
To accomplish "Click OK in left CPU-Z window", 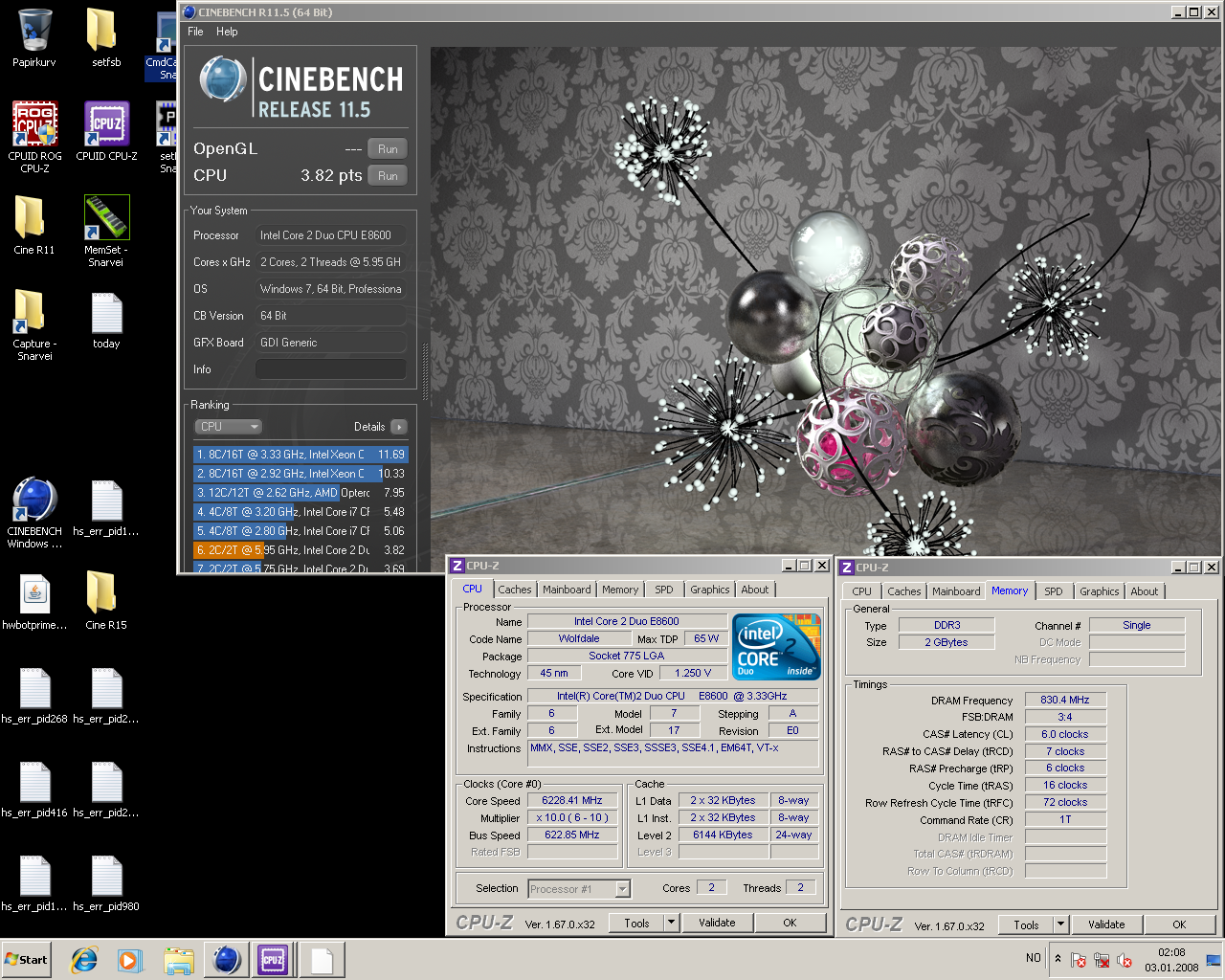I will tap(790, 924).
